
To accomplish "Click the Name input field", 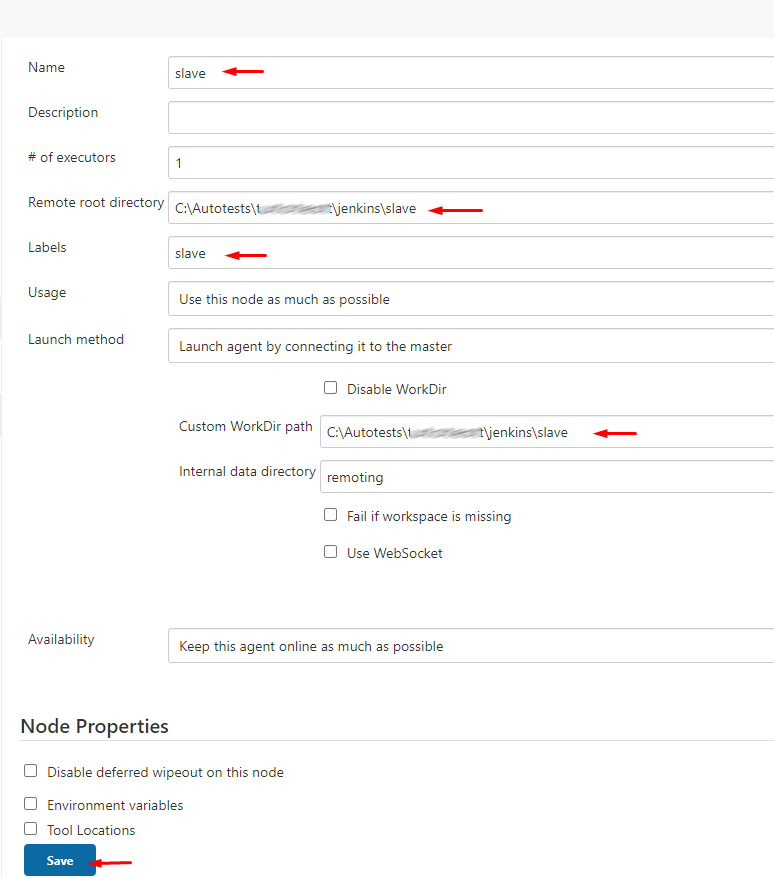I will click(x=470, y=73).
